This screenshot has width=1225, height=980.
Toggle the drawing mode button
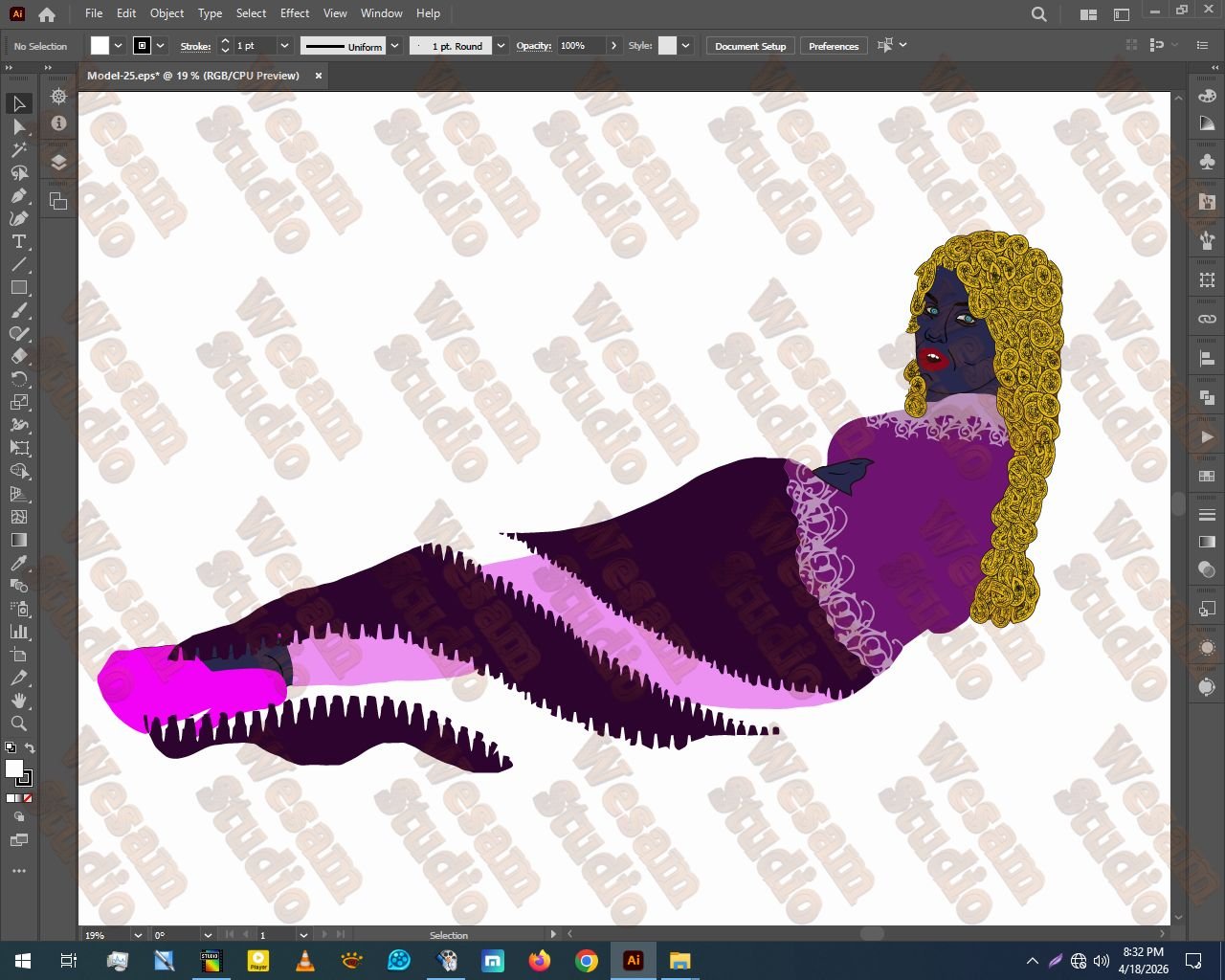[18, 816]
